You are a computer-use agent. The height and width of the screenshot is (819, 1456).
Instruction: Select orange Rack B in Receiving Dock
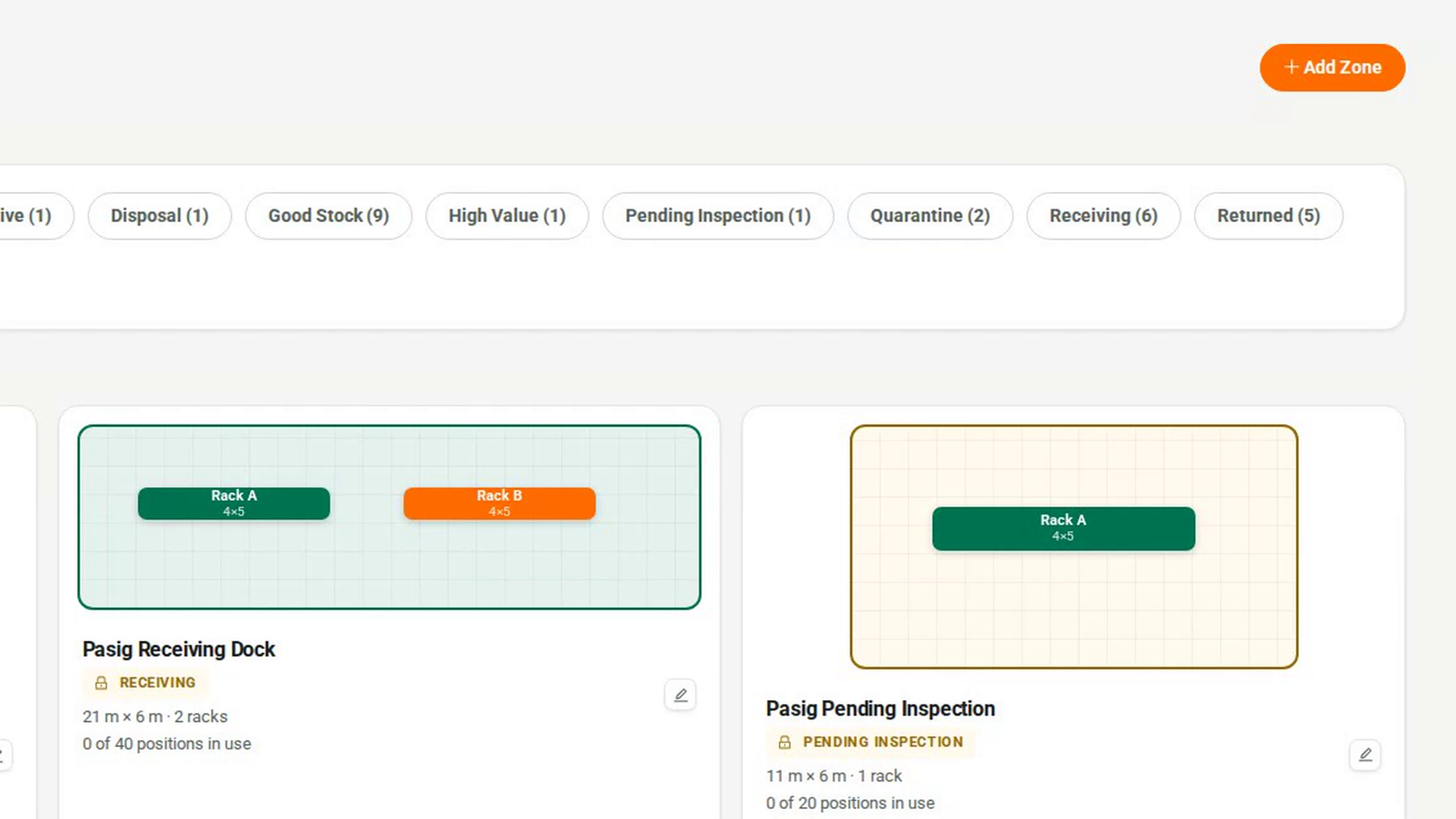(499, 504)
